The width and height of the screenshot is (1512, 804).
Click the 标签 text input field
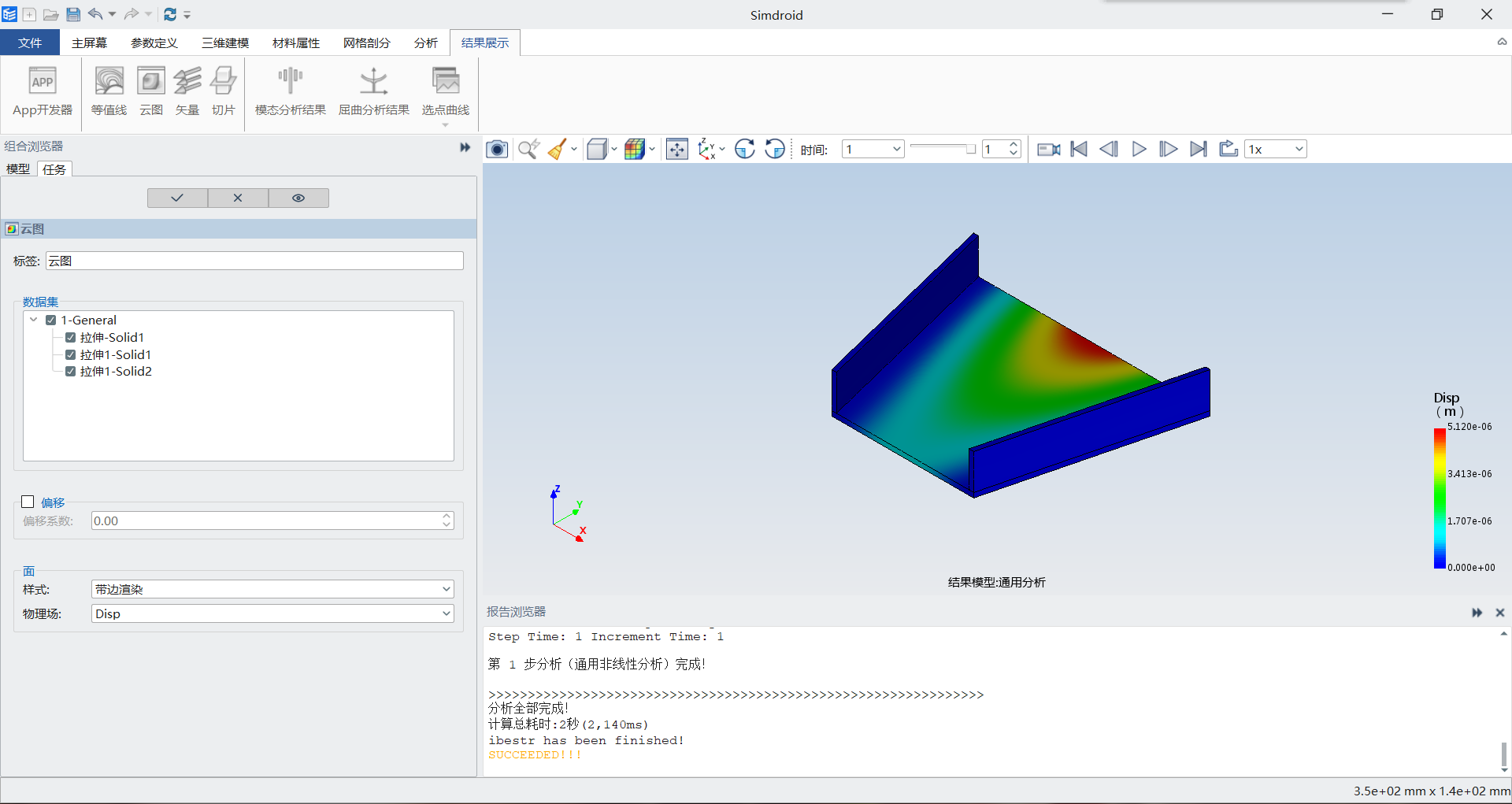254,261
